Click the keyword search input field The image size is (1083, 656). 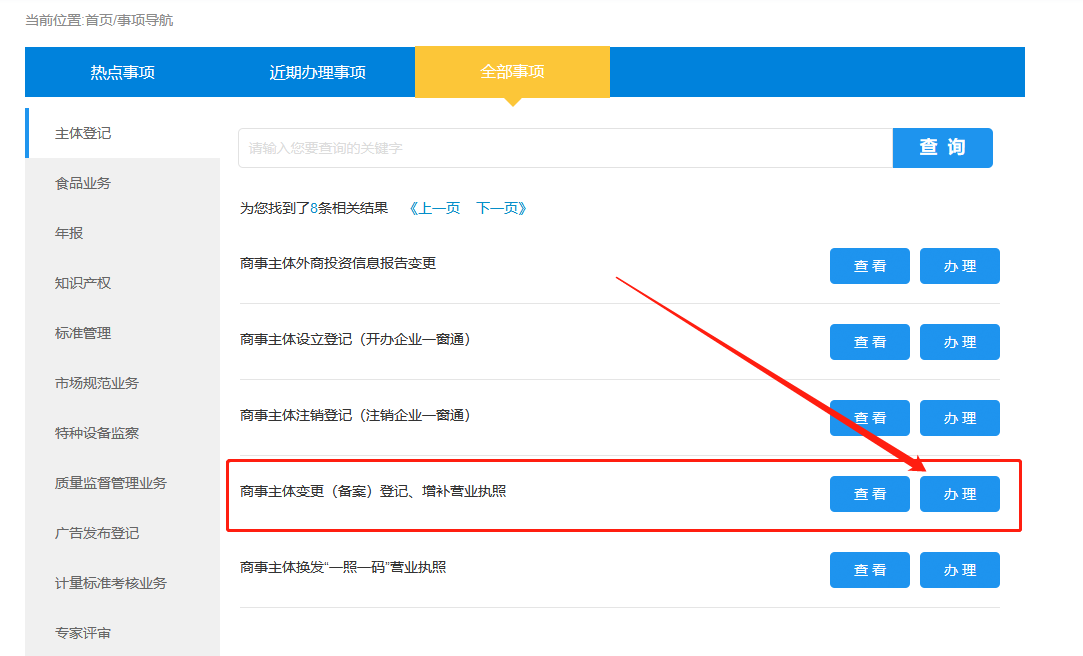pyautogui.click(x=565, y=148)
